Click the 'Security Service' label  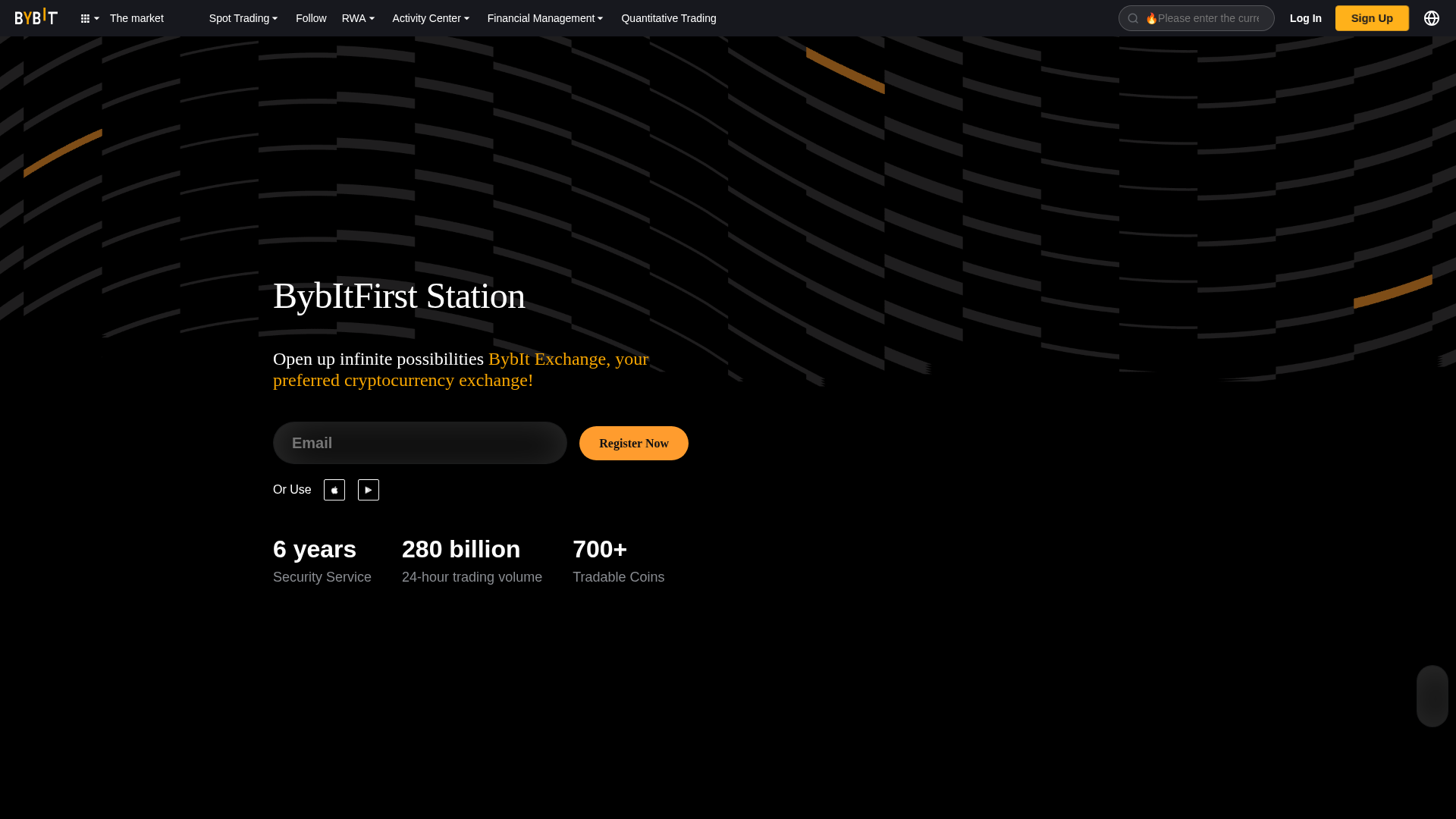(x=322, y=577)
